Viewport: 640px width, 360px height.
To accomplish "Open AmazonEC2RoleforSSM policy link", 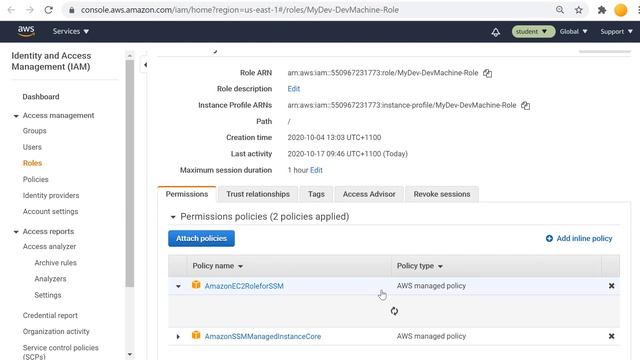I will pyautogui.click(x=244, y=286).
